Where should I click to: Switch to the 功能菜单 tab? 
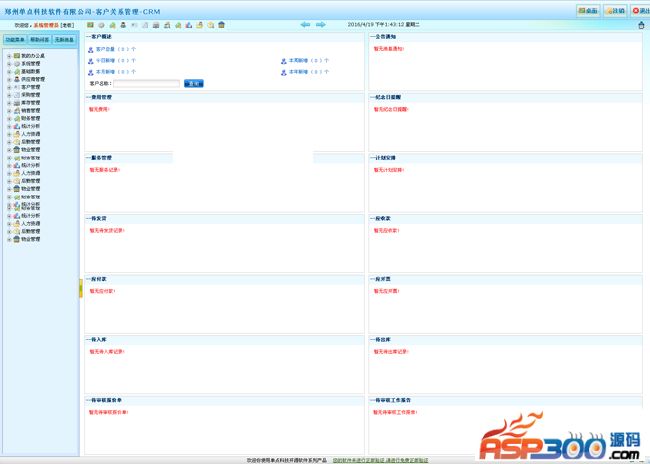point(14,40)
